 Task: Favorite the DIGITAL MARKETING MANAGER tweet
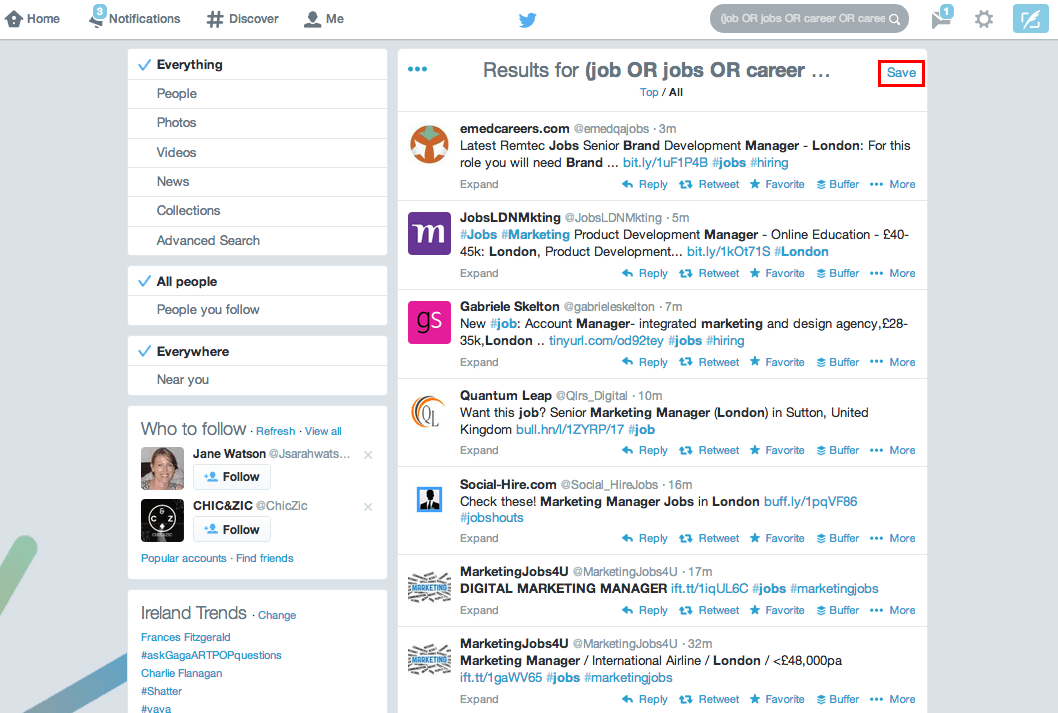pos(777,610)
